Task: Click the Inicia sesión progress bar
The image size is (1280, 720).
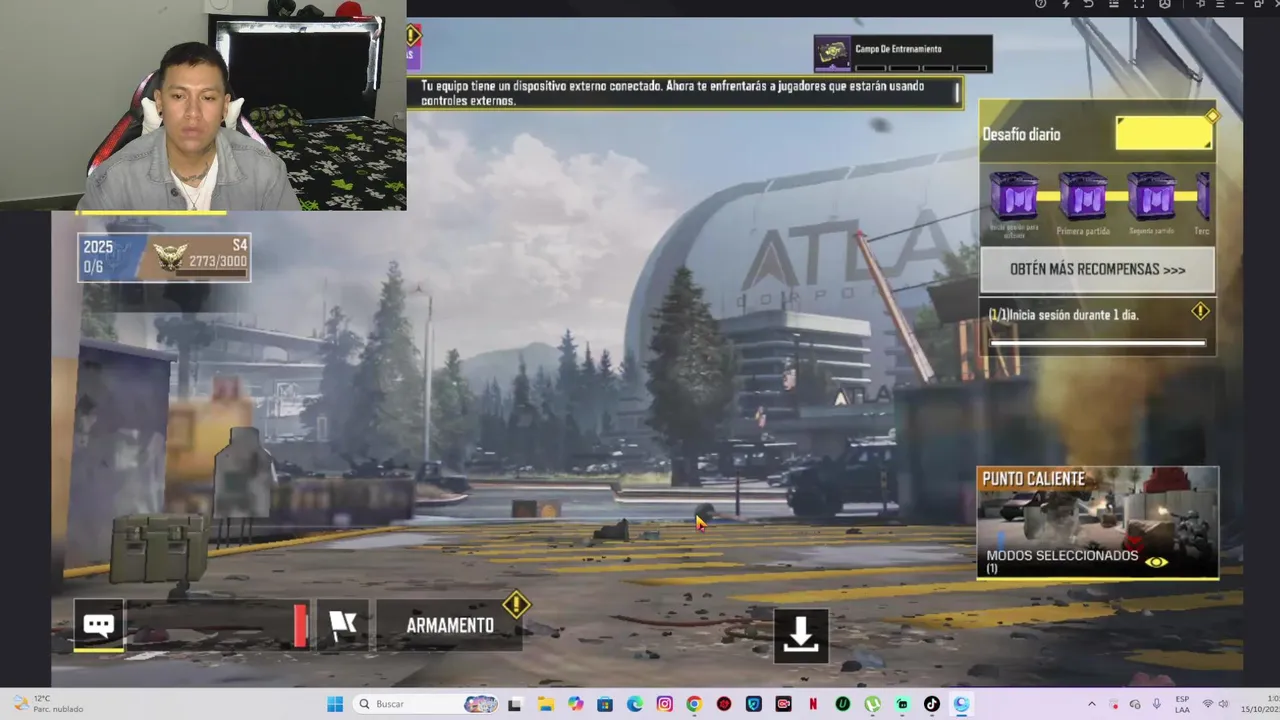Action: [1097, 343]
